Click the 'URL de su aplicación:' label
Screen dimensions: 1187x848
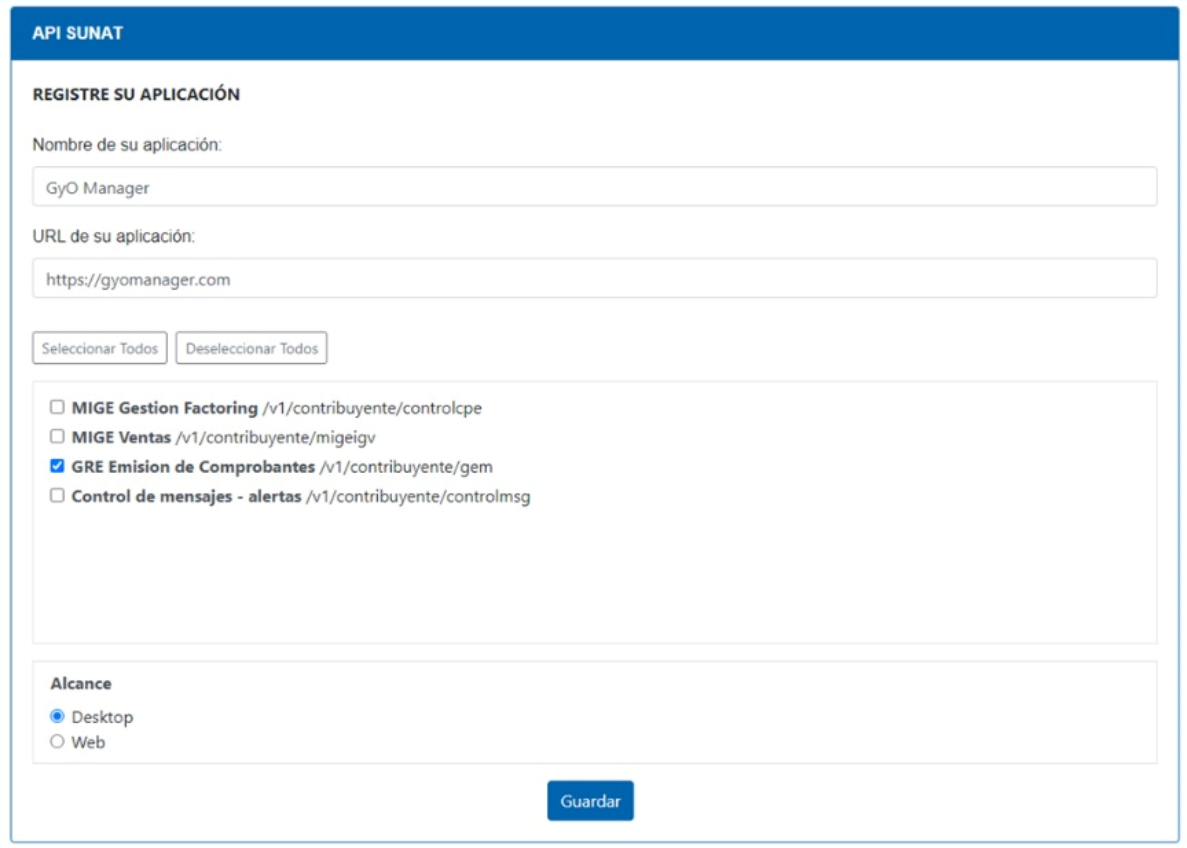pos(114,236)
